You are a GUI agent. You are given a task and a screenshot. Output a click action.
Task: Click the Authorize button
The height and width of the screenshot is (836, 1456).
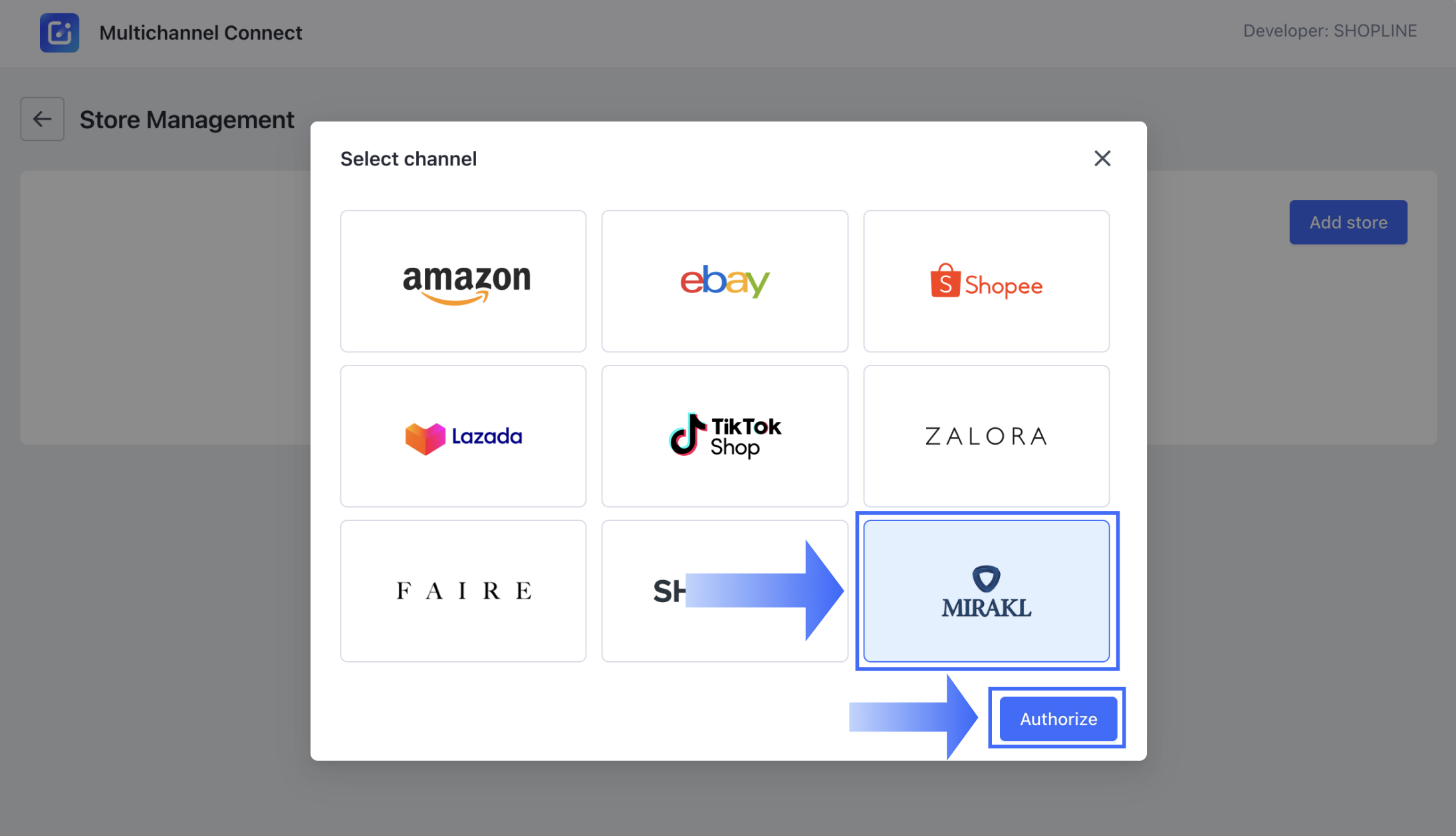1058,718
